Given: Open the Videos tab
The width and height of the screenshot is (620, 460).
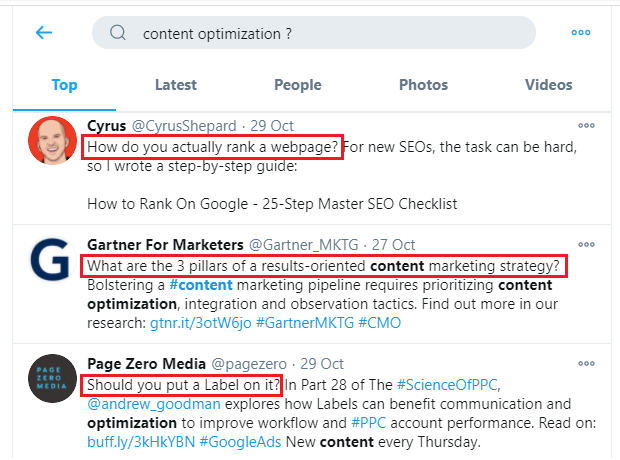Looking at the screenshot, I should click(549, 85).
